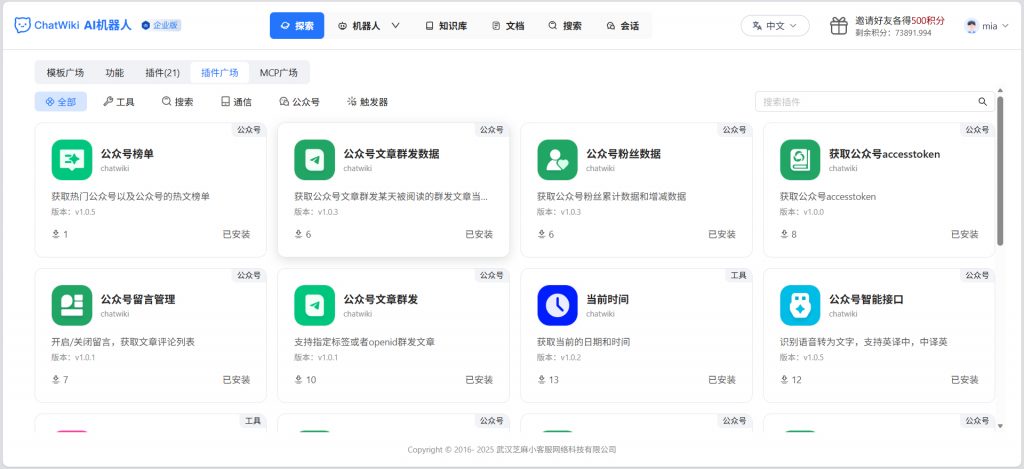
Task: Click 已安装 on 公众号文章群发 card
Action: coord(479,380)
